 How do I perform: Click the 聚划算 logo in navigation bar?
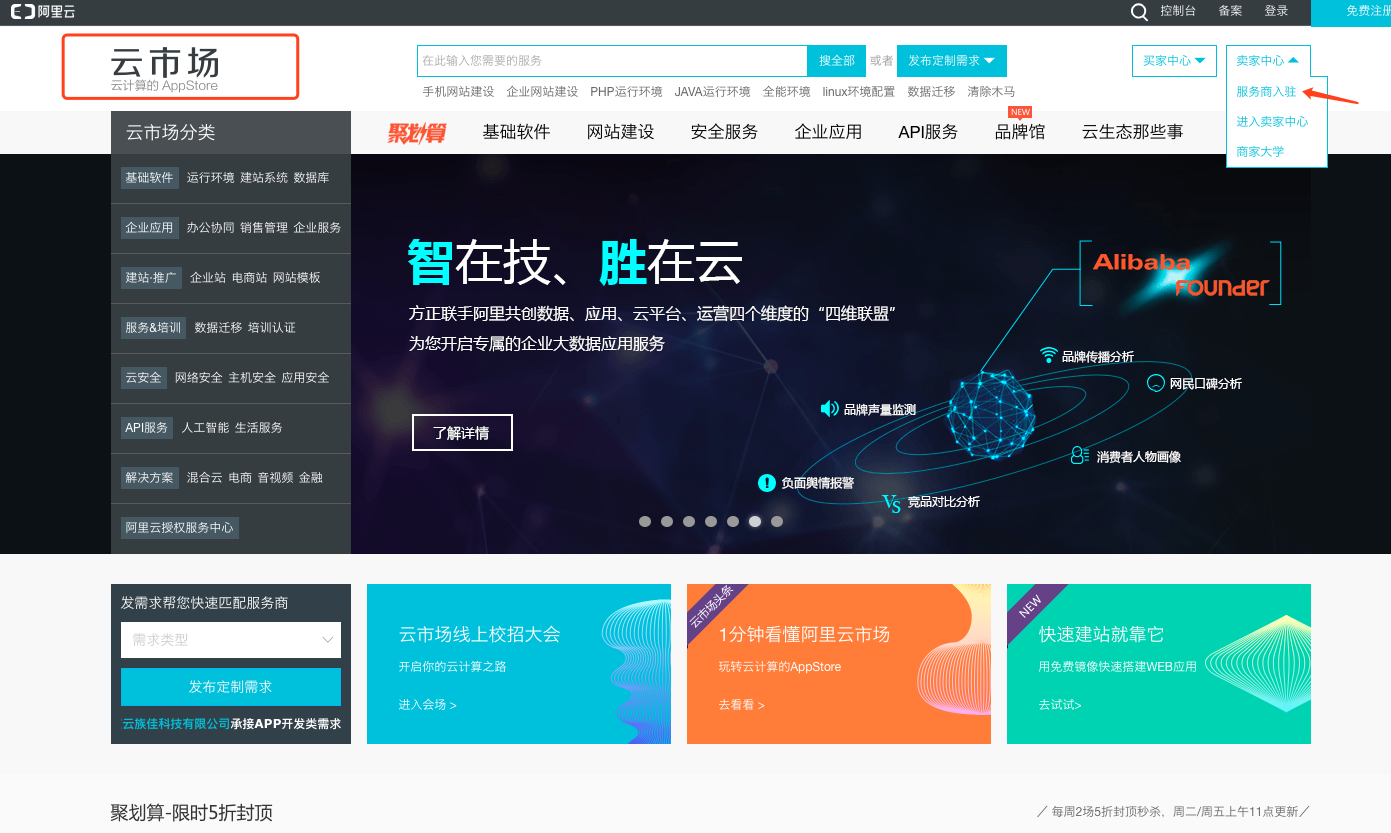[x=416, y=132]
